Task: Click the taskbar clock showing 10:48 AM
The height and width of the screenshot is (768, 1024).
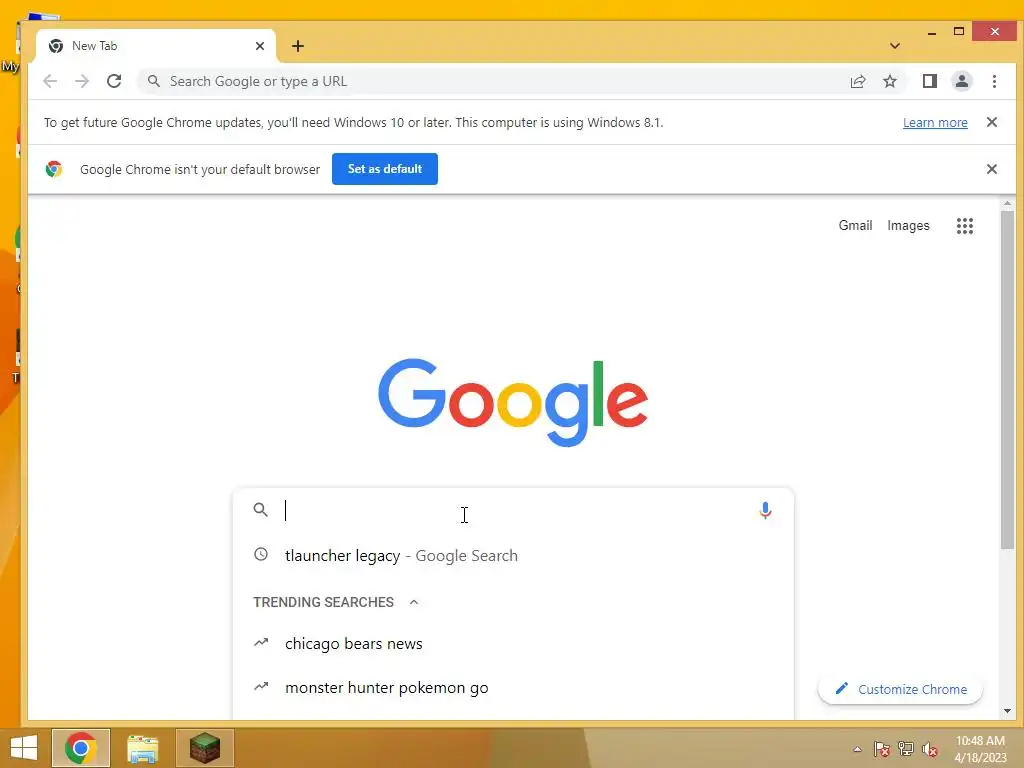Action: click(x=980, y=749)
